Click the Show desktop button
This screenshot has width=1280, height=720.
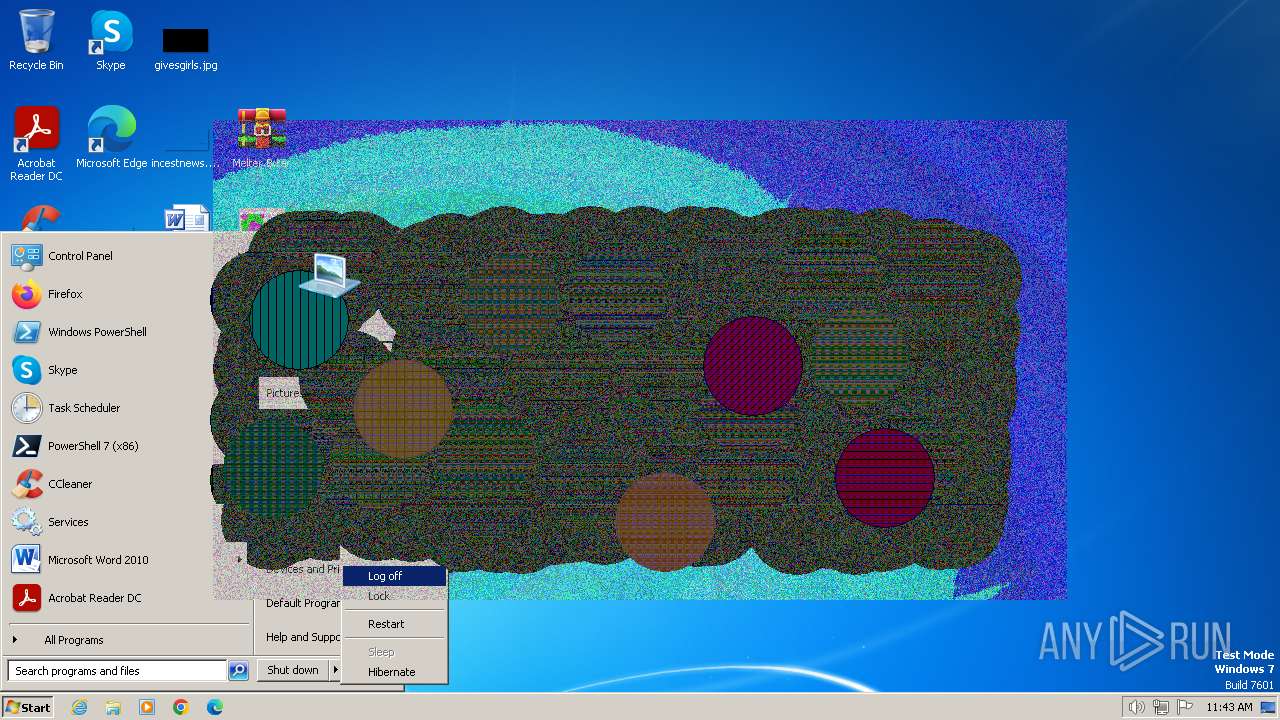tap(1268, 707)
